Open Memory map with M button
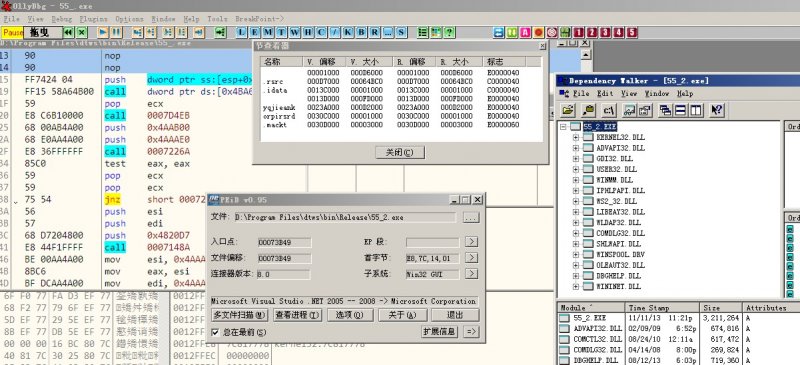Screen dimensions: 800x365 click(x=268, y=33)
